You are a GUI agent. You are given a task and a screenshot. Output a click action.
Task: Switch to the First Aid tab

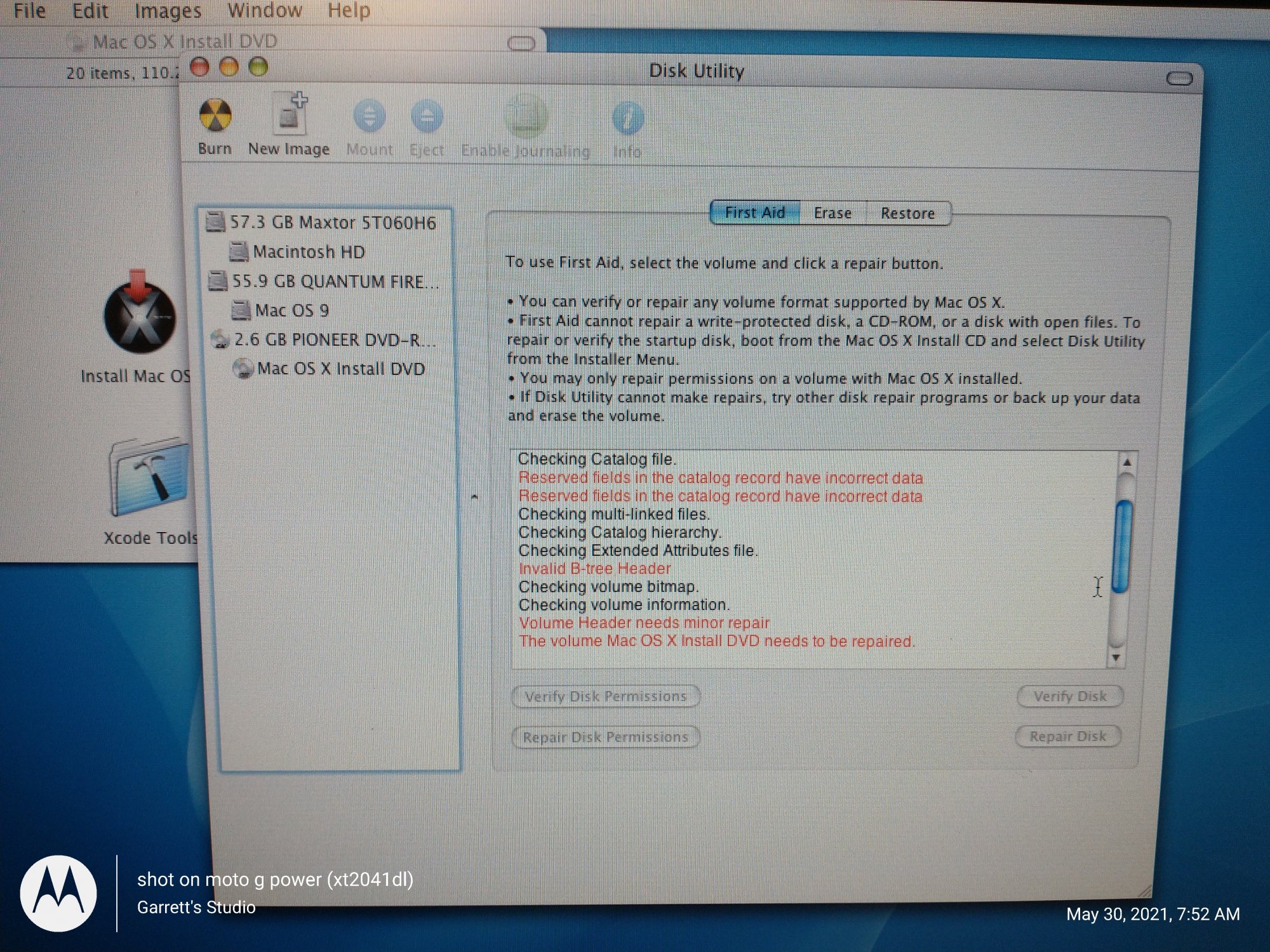pyautogui.click(x=754, y=213)
